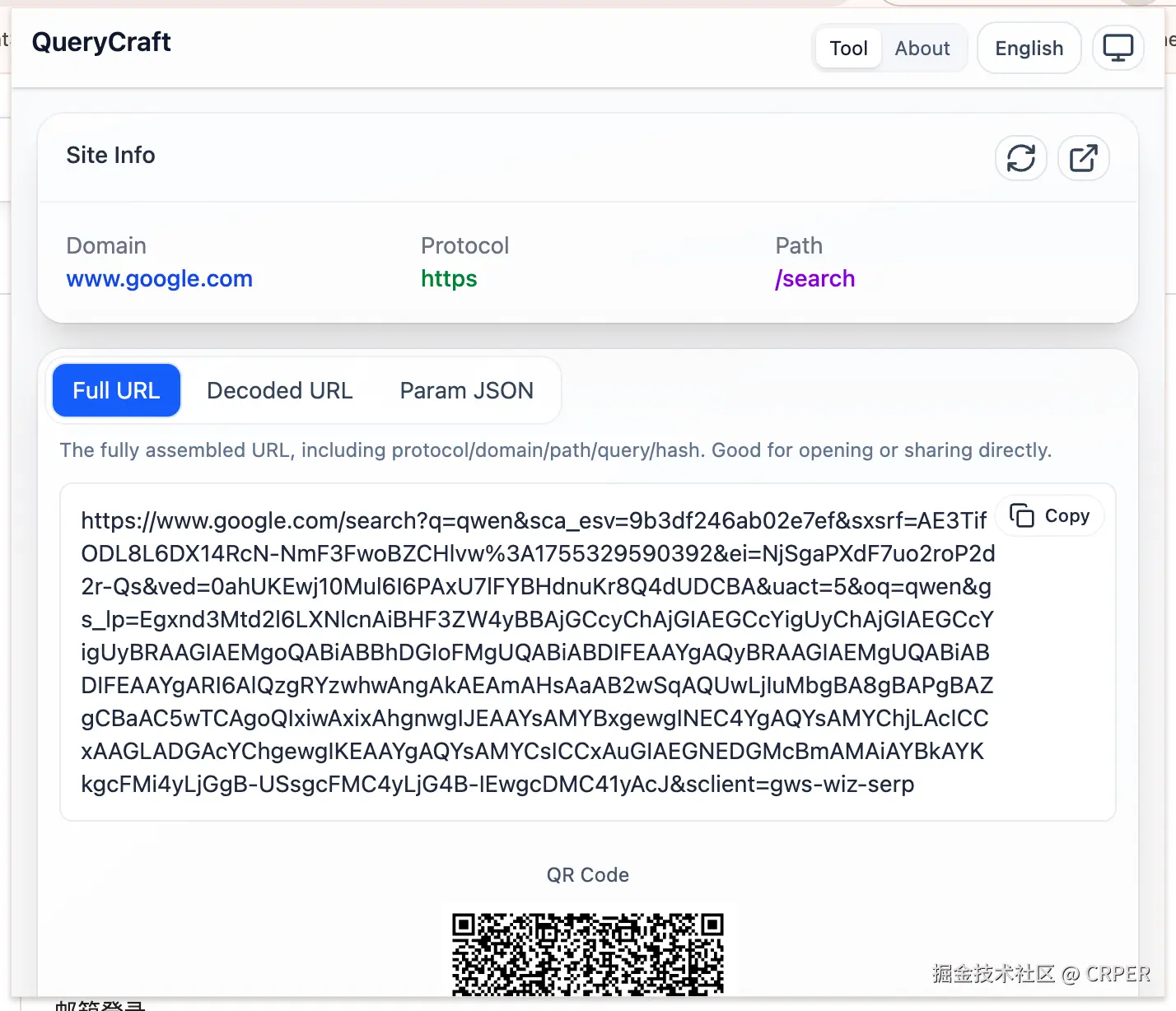Click the QueryCraft logo title
This screenshot has height=1011, width=1176.
click(x=101, y=42)
